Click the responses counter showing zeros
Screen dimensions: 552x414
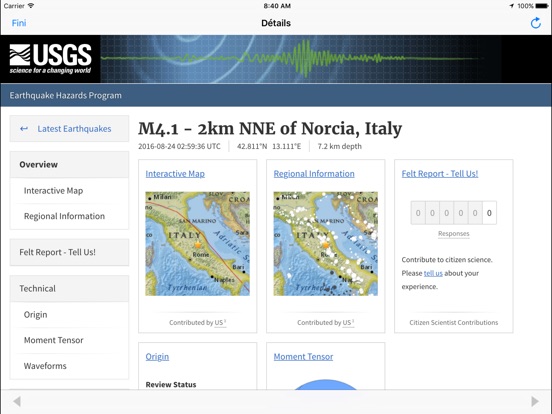click(453, 213)
